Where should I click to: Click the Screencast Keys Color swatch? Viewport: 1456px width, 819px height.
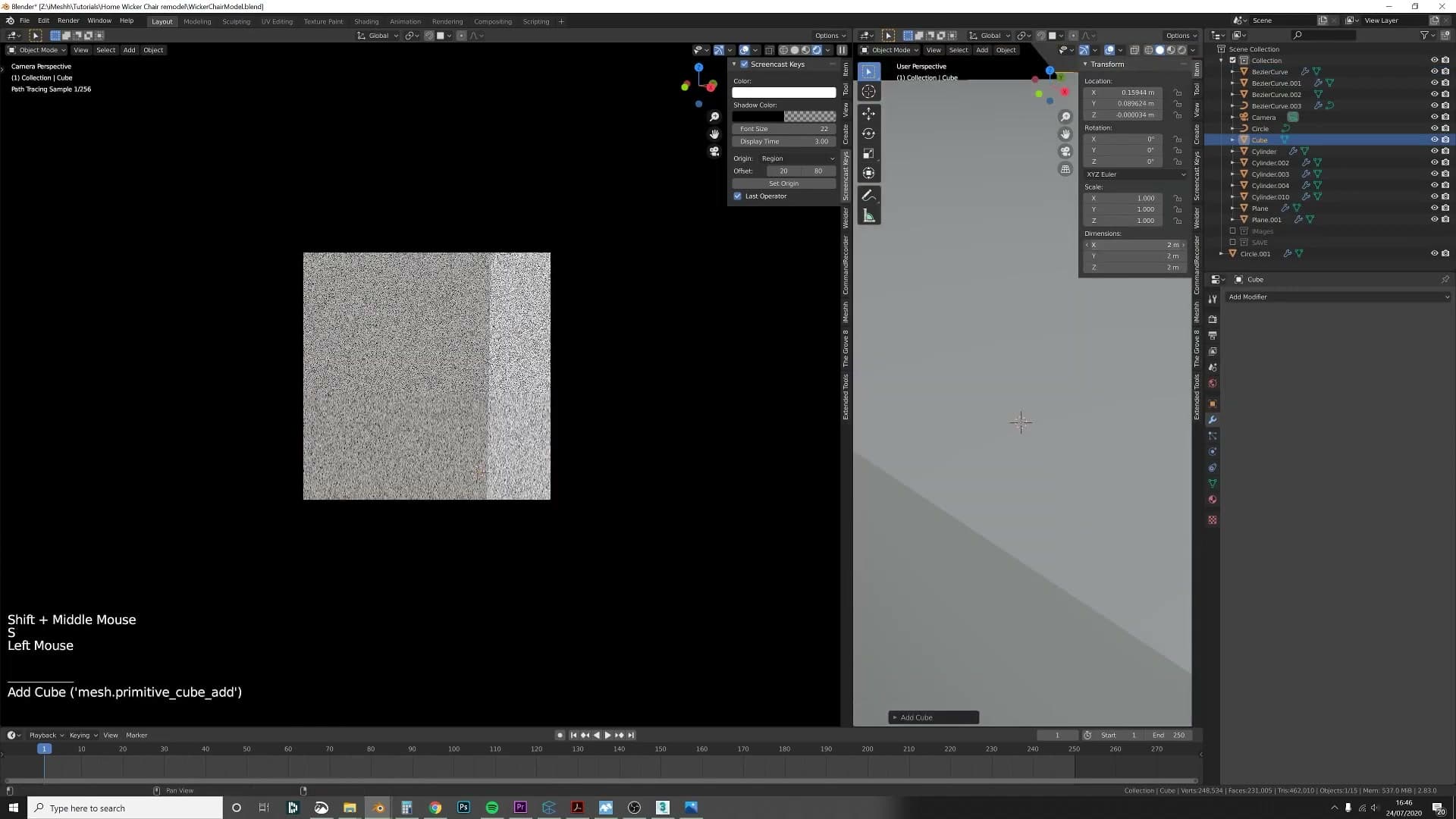click(x=783, y=93)
